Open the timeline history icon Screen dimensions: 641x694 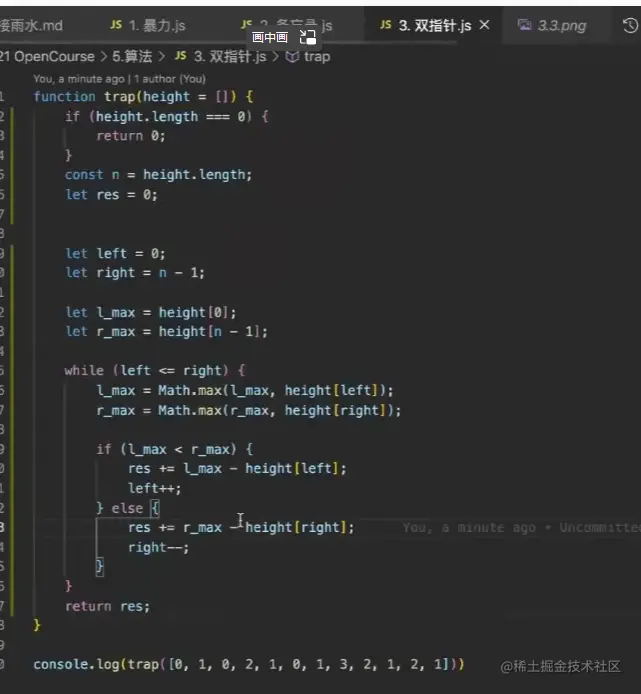(x=630, y=26)
